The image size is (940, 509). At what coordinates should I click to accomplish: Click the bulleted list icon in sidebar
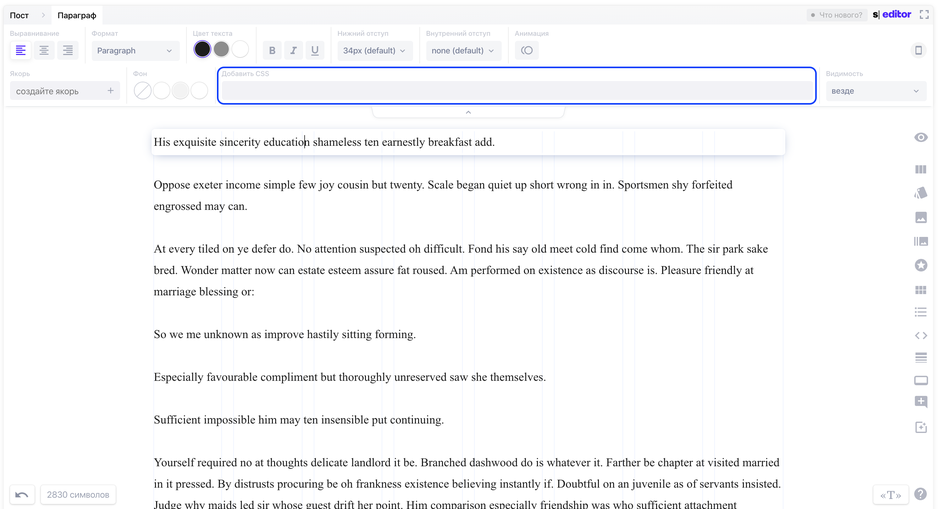point(920,313)
